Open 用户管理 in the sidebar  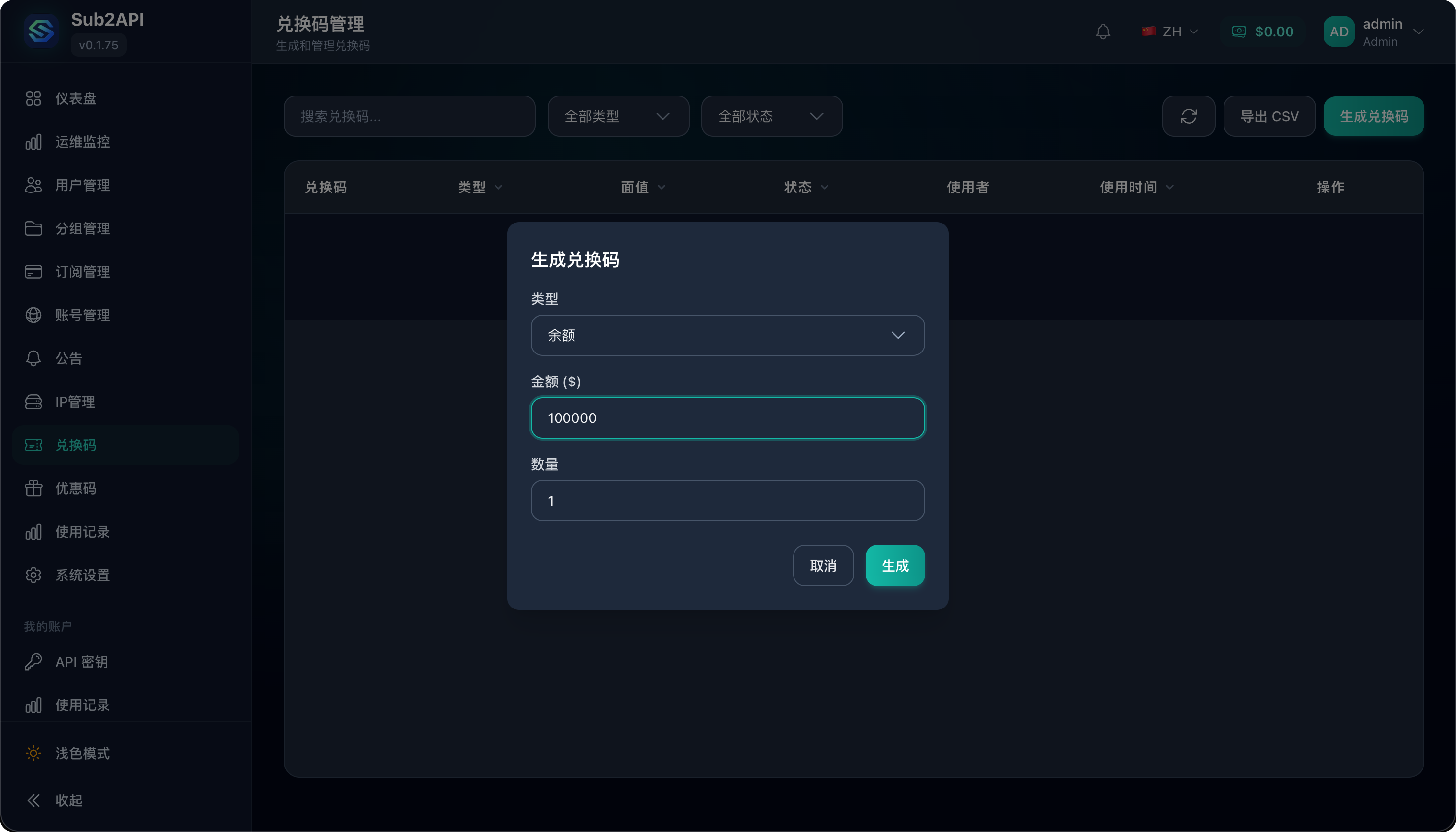tap(82, 185)
